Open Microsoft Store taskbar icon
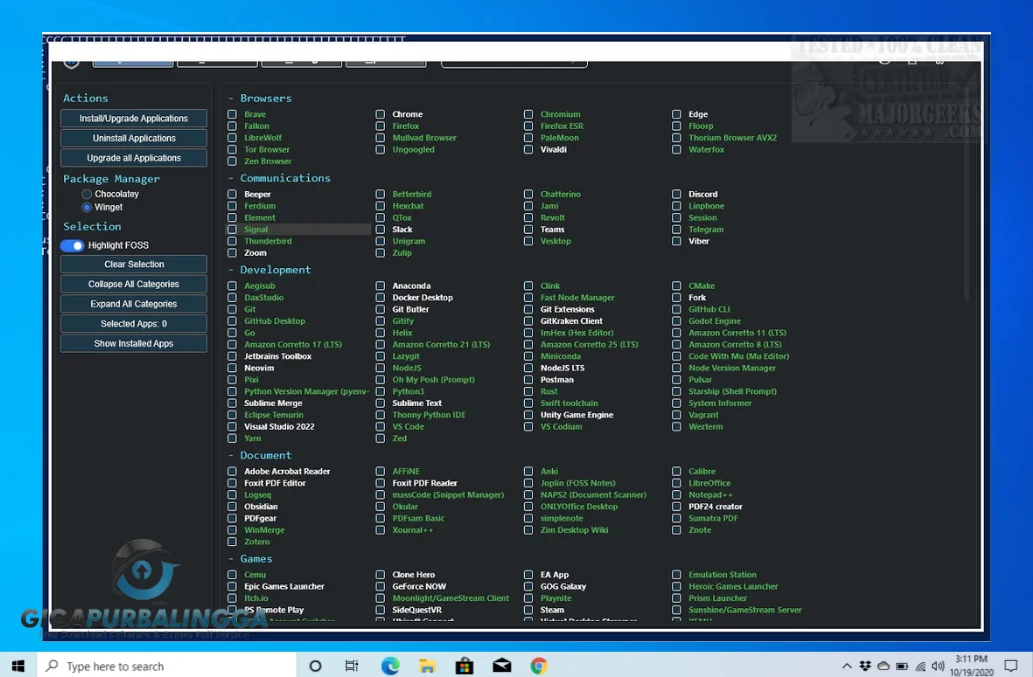 point(464,666)
